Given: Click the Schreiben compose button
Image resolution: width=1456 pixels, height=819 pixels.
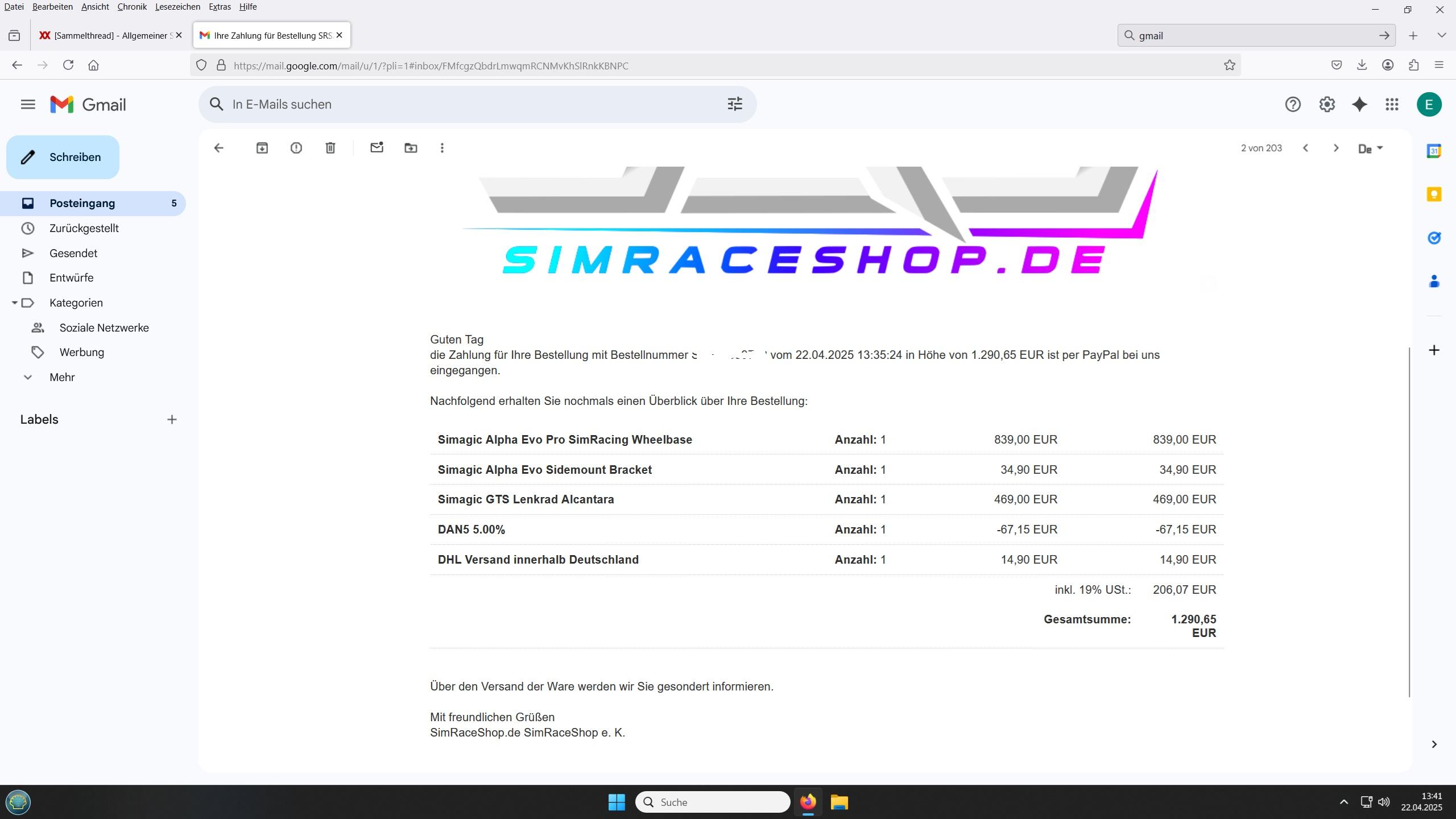Looking at the screenshot, I should pyautogui.click(x=63, y=157).
